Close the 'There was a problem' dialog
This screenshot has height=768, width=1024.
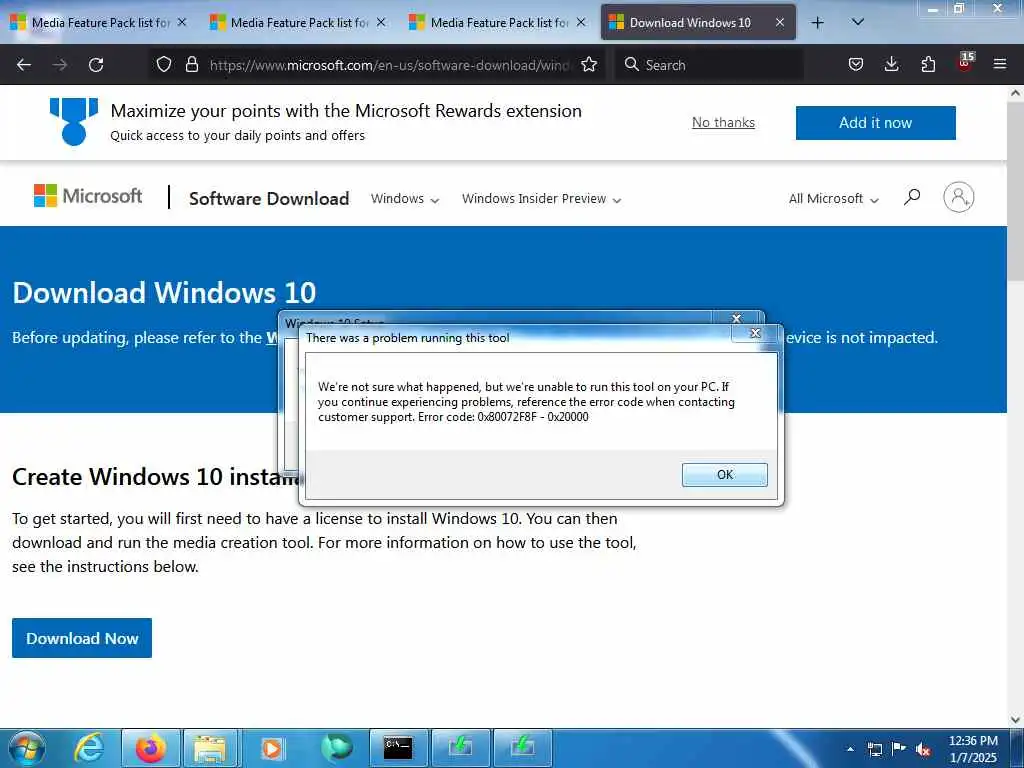[755, 333]
